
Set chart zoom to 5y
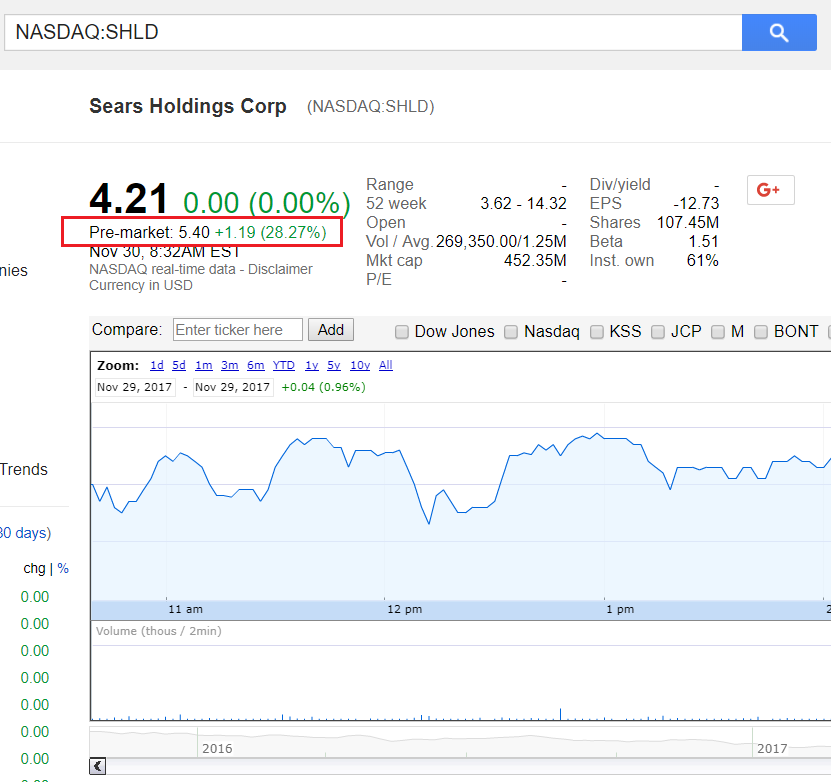334,365
